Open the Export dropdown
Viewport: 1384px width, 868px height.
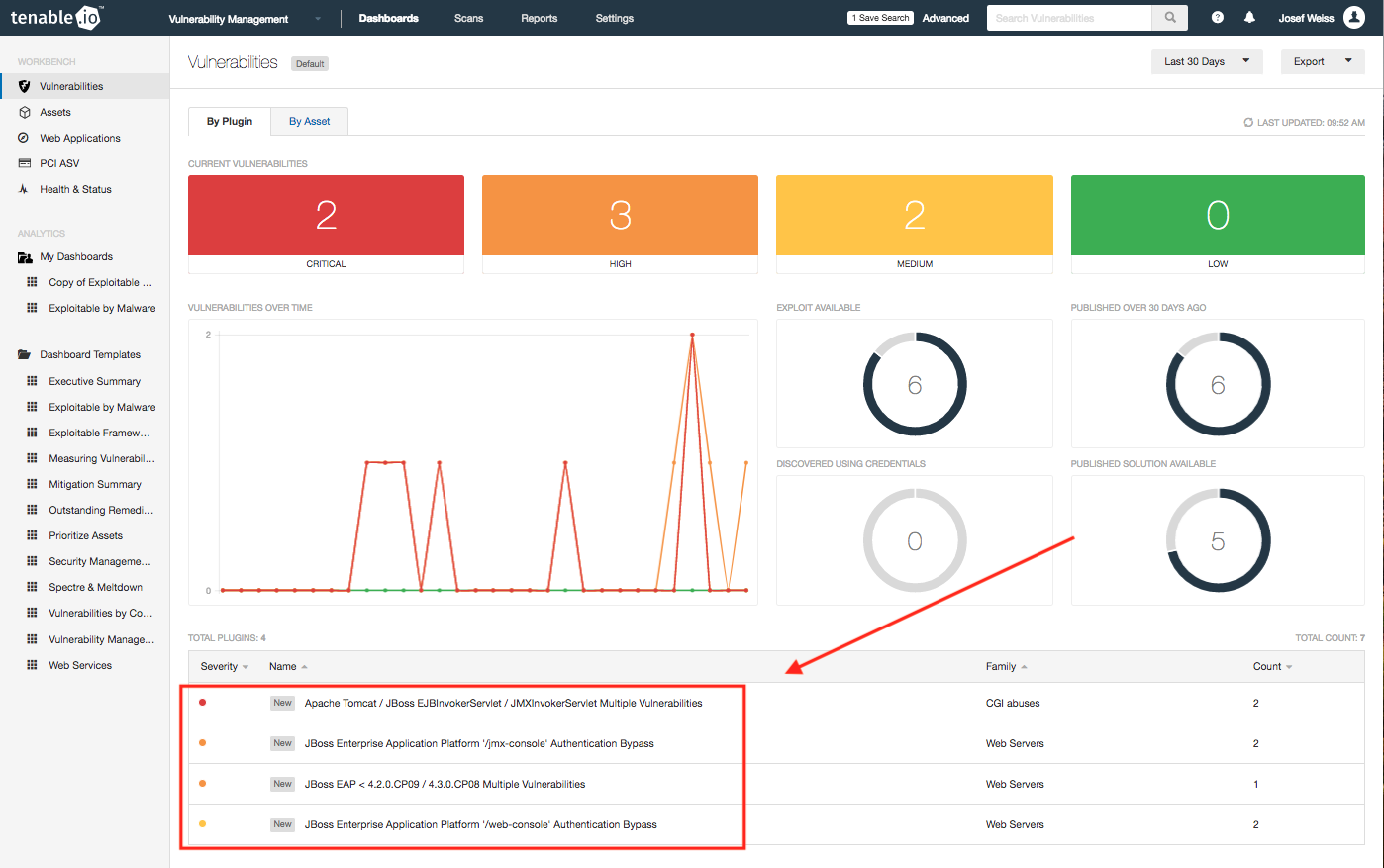tap(1323, 61)
